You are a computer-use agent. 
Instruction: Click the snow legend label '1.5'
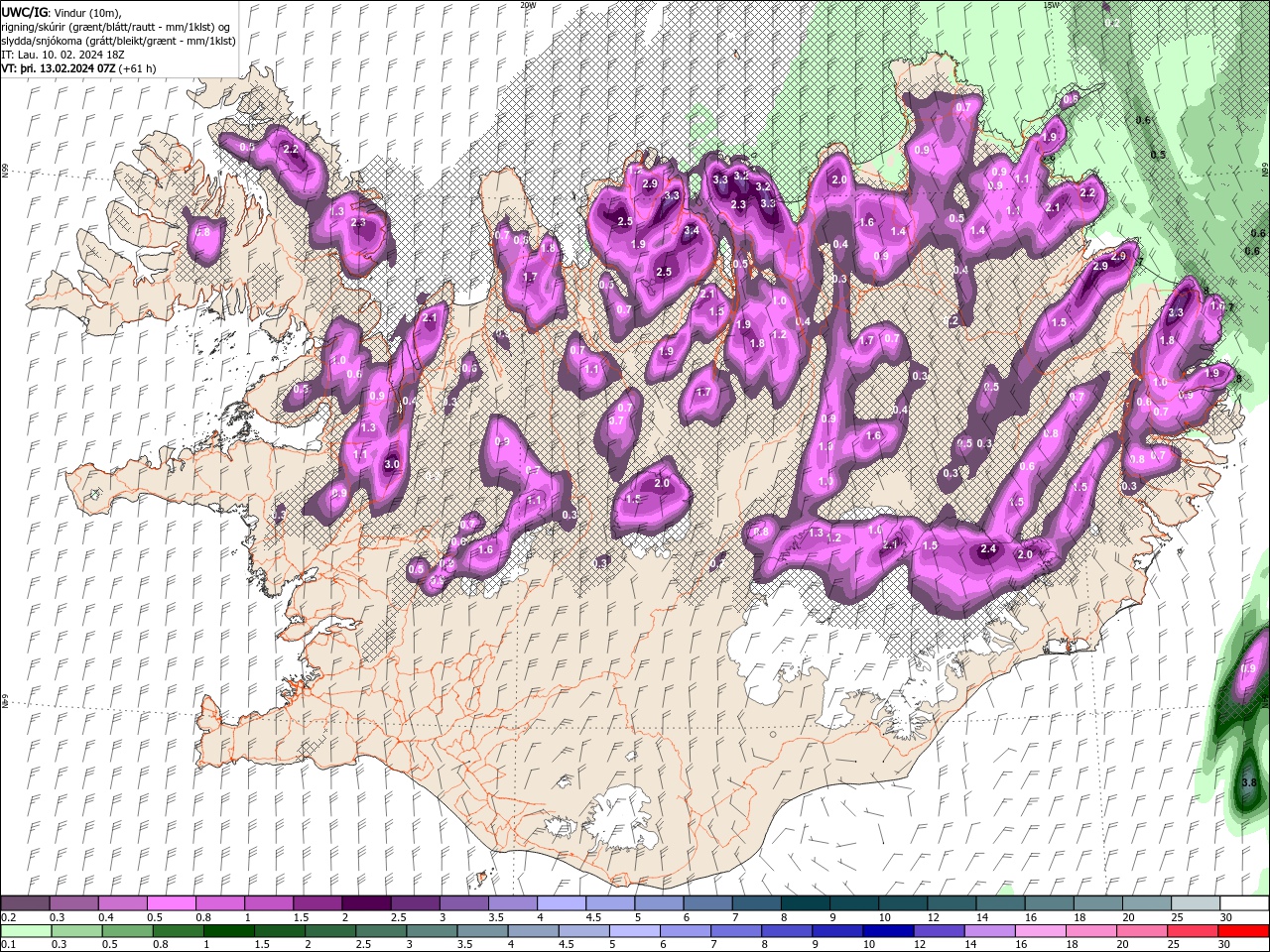pyautogui.click(x=301, y=917)
